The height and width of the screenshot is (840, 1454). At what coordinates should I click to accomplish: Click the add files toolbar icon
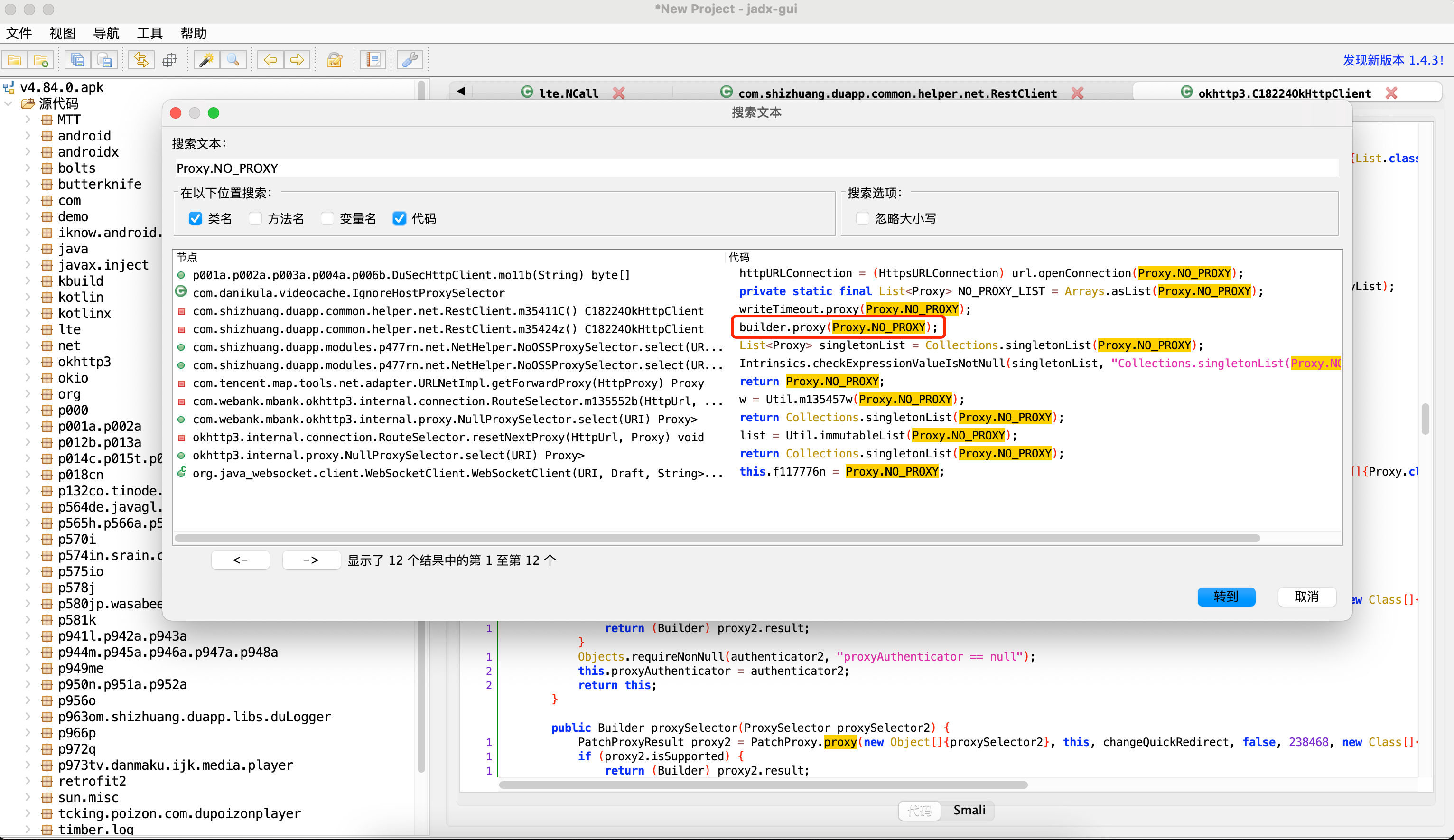[x=41, y=60]
